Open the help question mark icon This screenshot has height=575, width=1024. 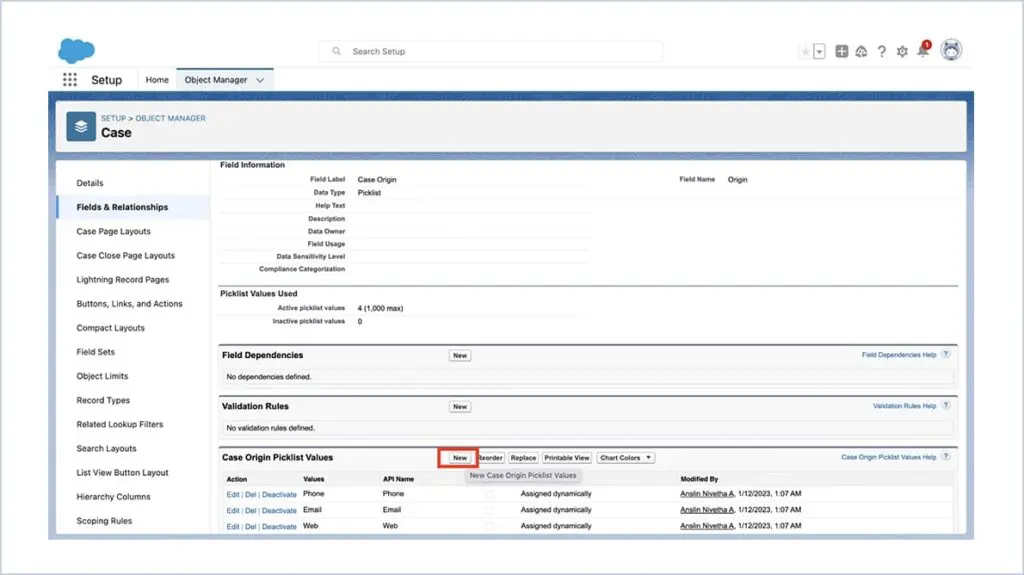click(x=882, y=51)
